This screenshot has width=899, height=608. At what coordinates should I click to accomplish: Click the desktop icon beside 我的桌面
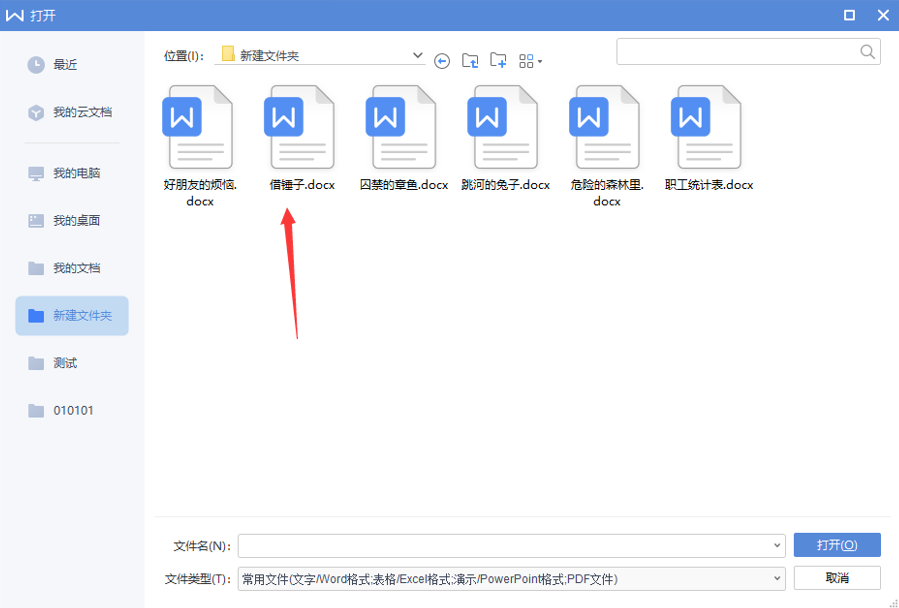[36, 221]
